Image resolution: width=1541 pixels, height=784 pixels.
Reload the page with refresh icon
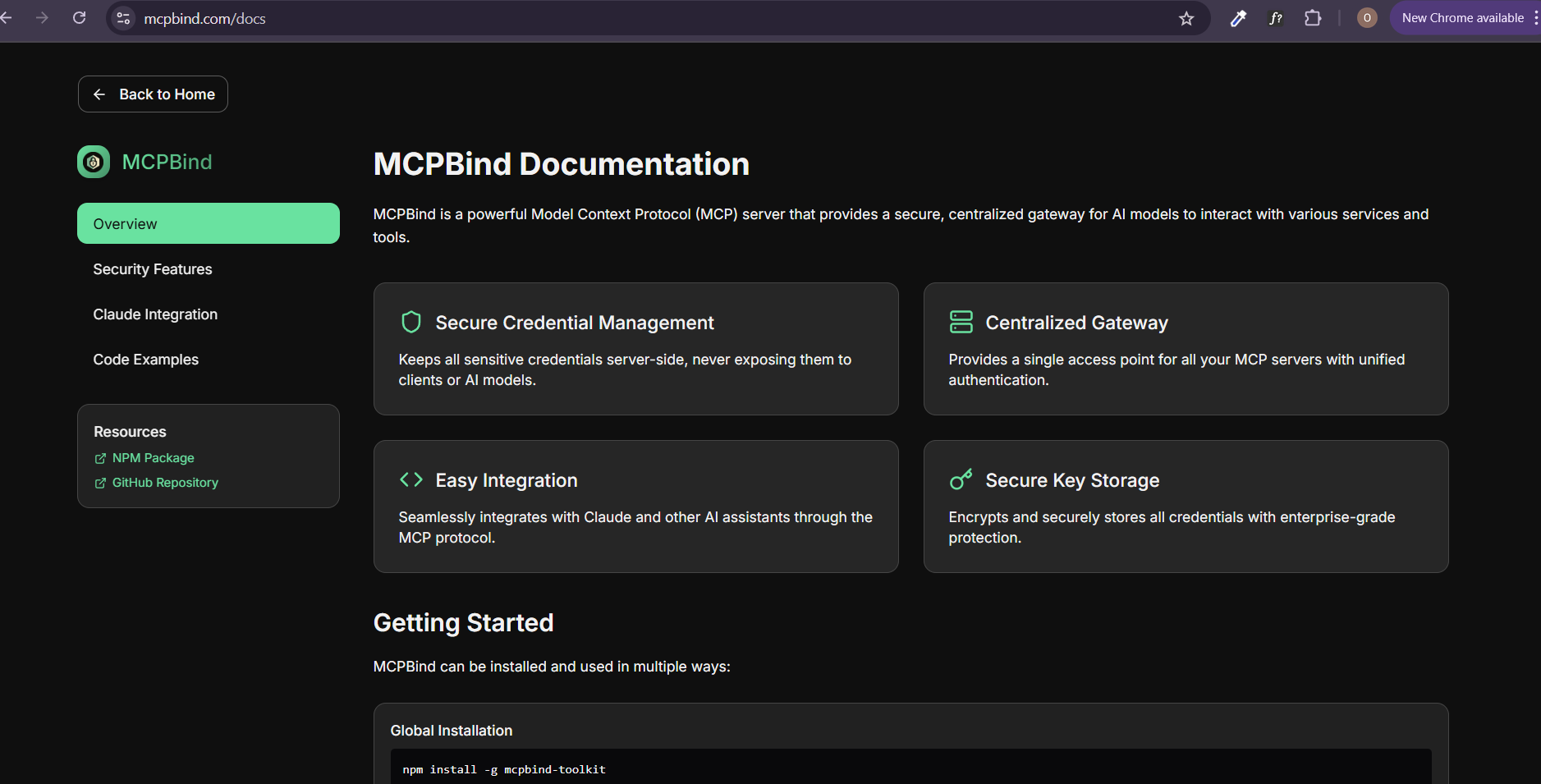tap(79, 18)
